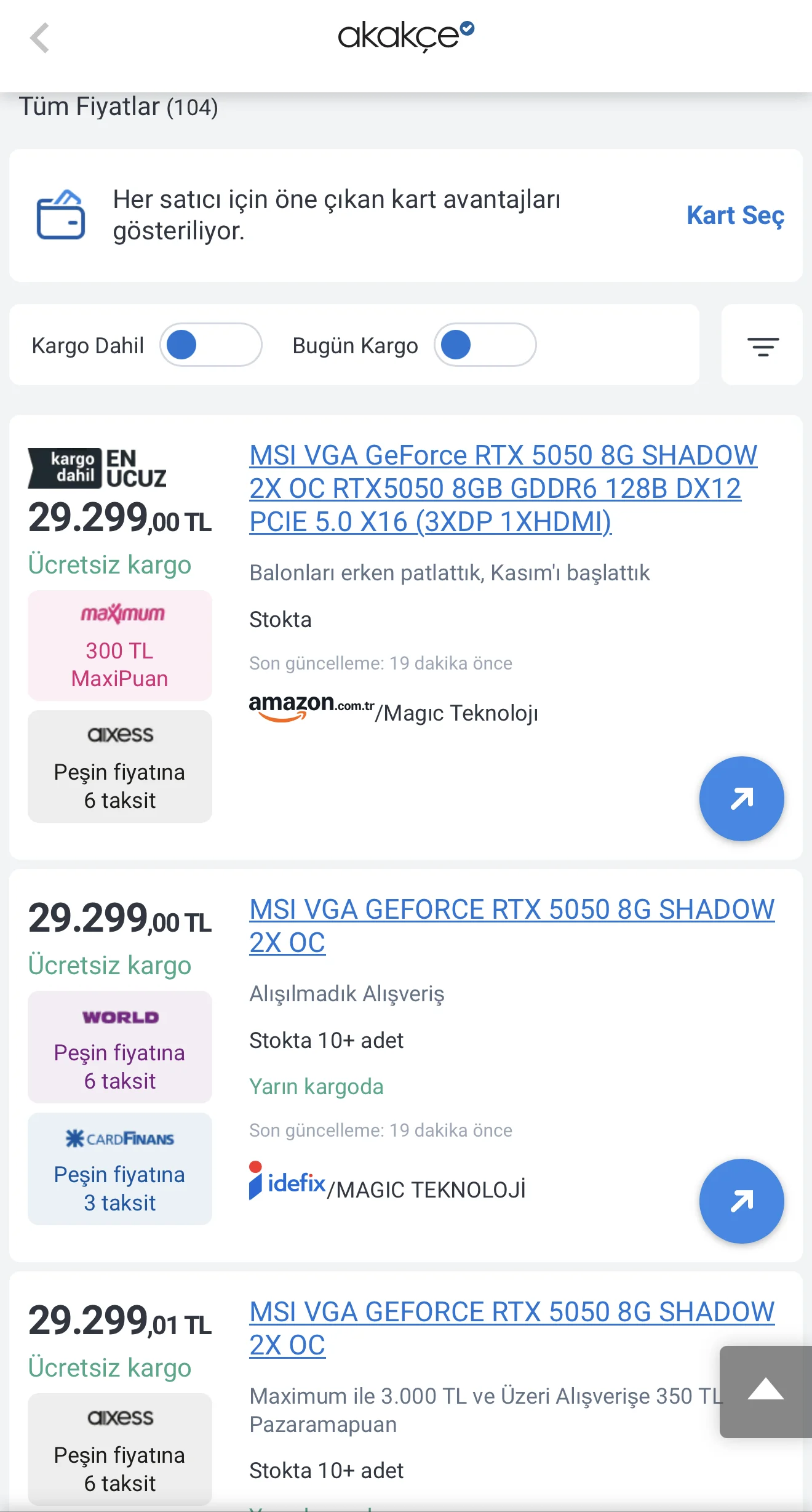Screen dimensions: 812x1512
Task: Enable the Bugün Kargo switch
Action: click(x=485, y=345)
